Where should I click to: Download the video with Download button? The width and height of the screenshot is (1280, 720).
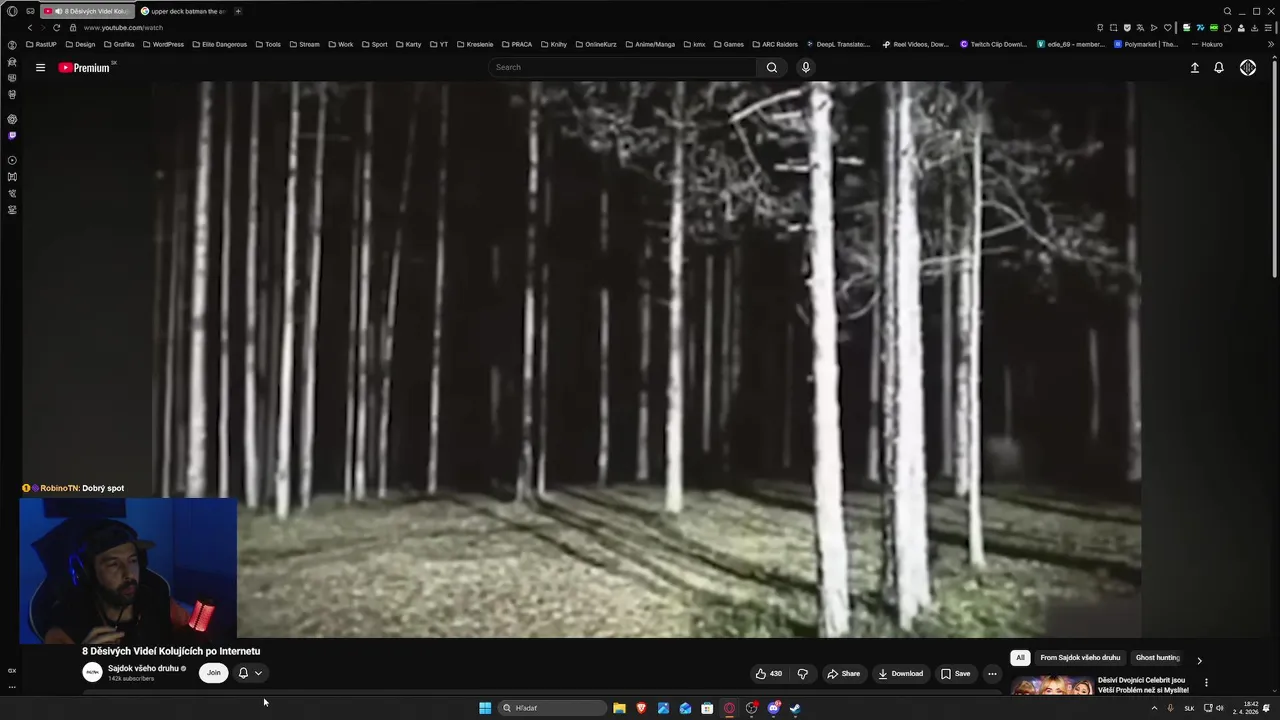coord(900,674)
